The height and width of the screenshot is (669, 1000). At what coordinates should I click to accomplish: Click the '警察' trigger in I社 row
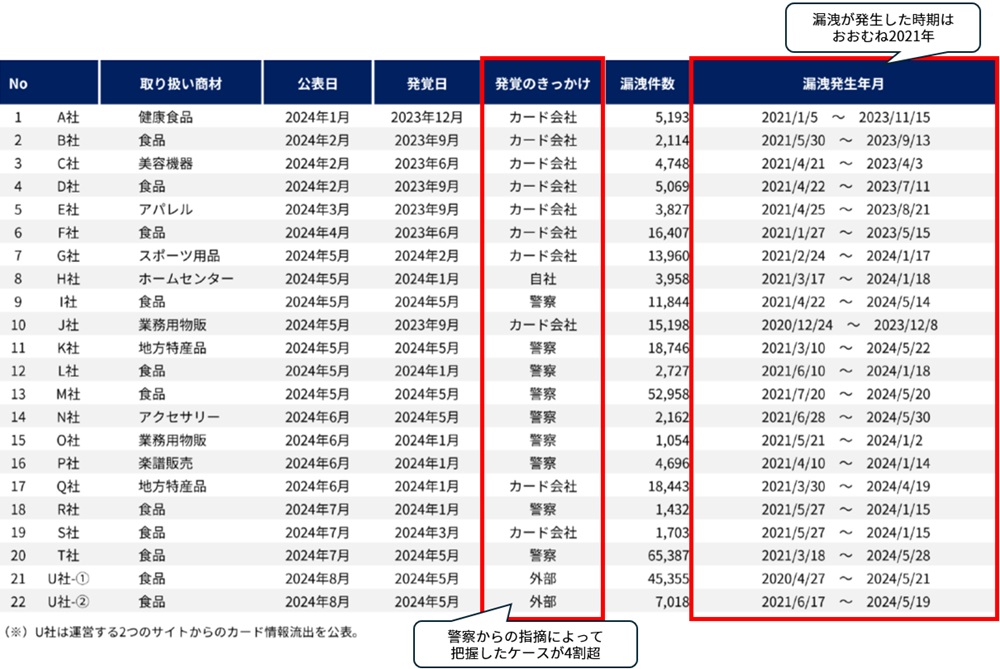(x=543, y=302)
